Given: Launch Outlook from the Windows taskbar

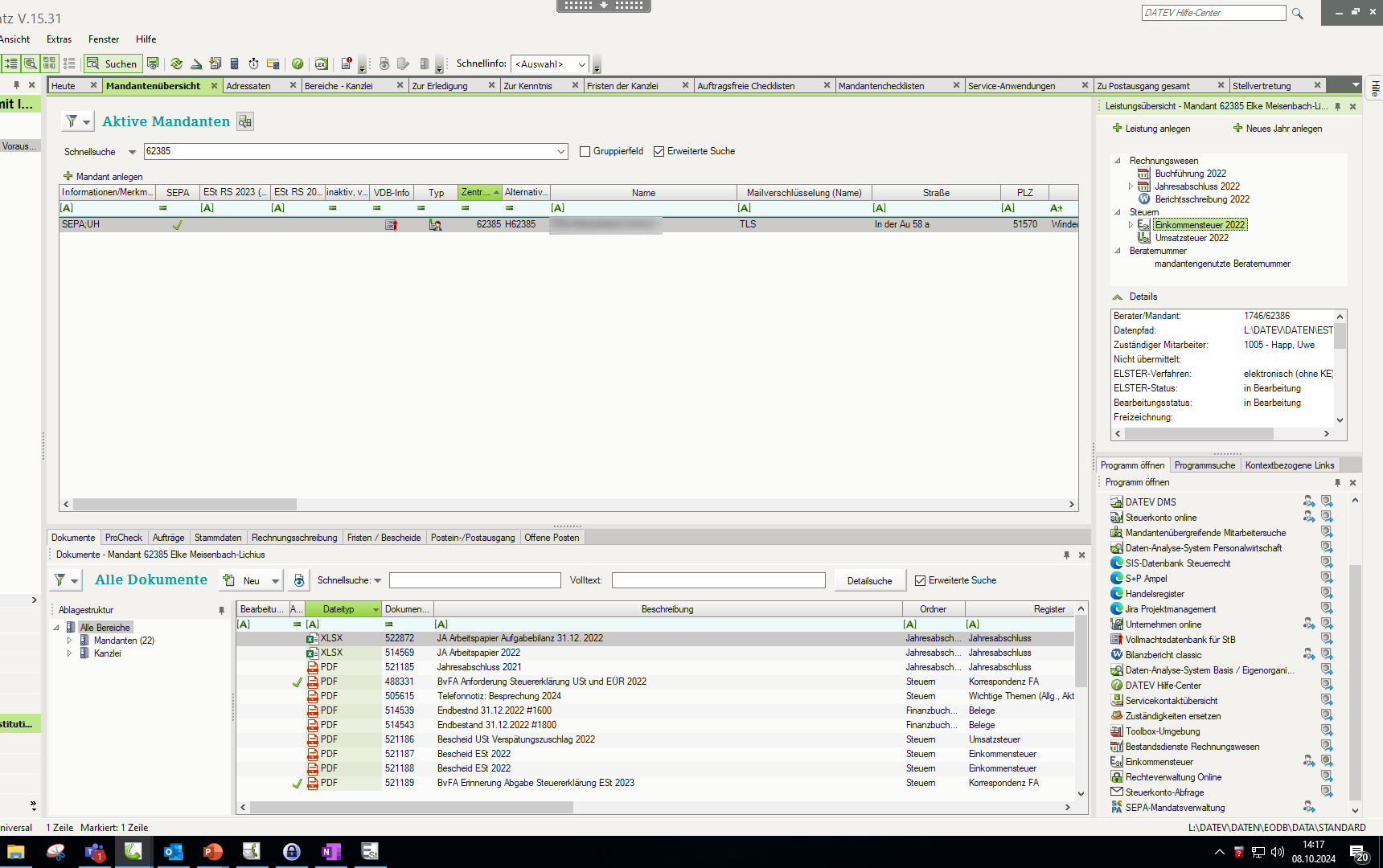Looking at the screenshot, I should coord(173,852).
